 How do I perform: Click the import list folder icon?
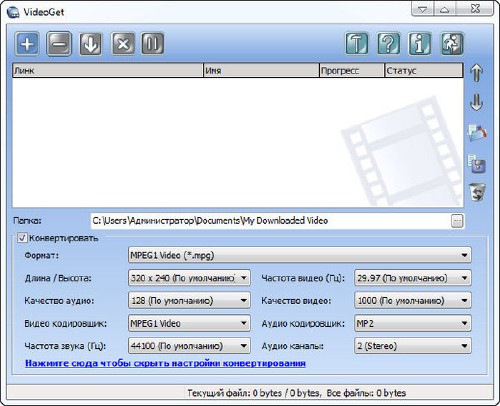click(477, 133)
